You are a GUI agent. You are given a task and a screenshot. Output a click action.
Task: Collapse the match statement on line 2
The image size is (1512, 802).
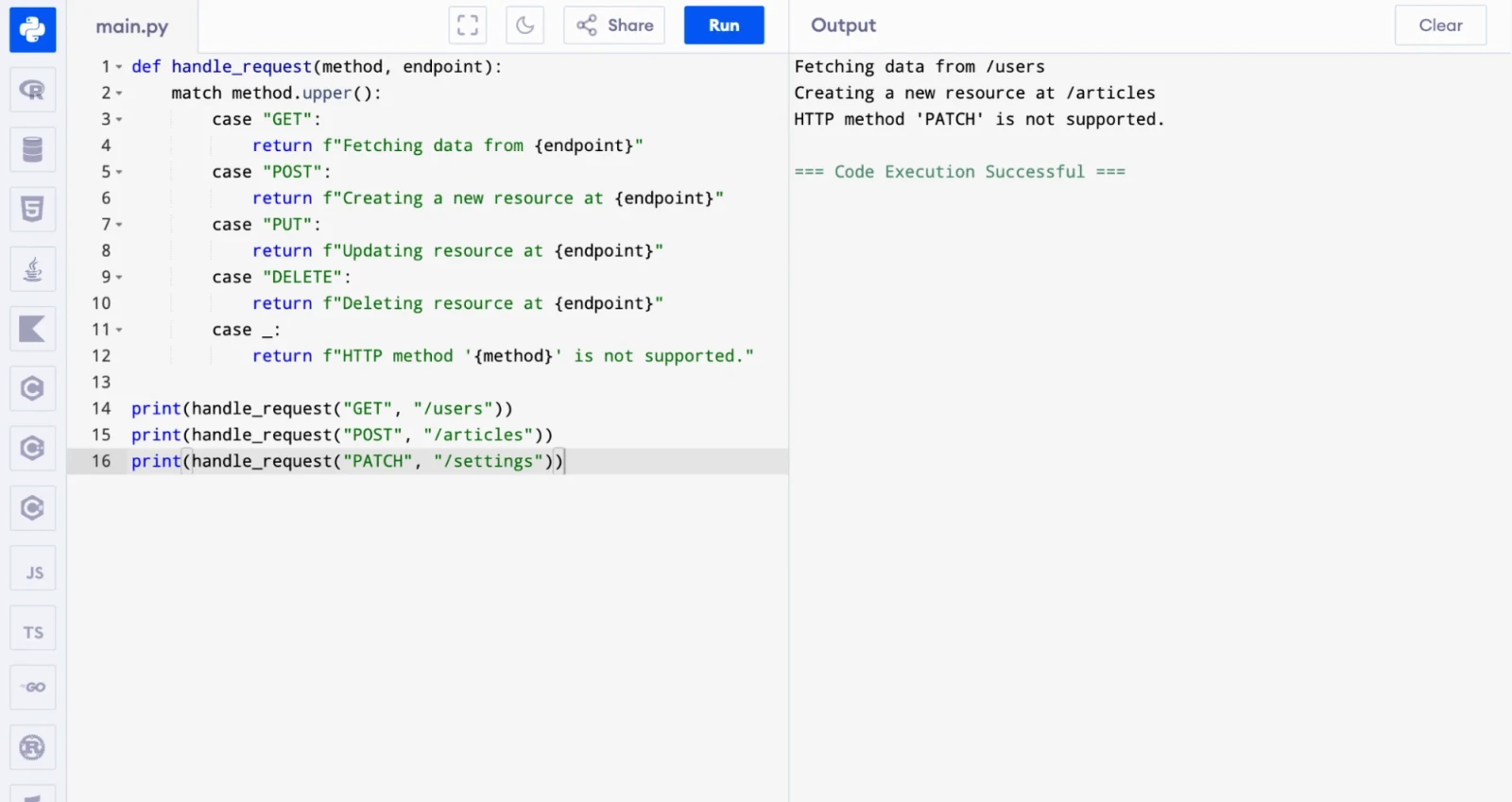click(x=119, y=94)
